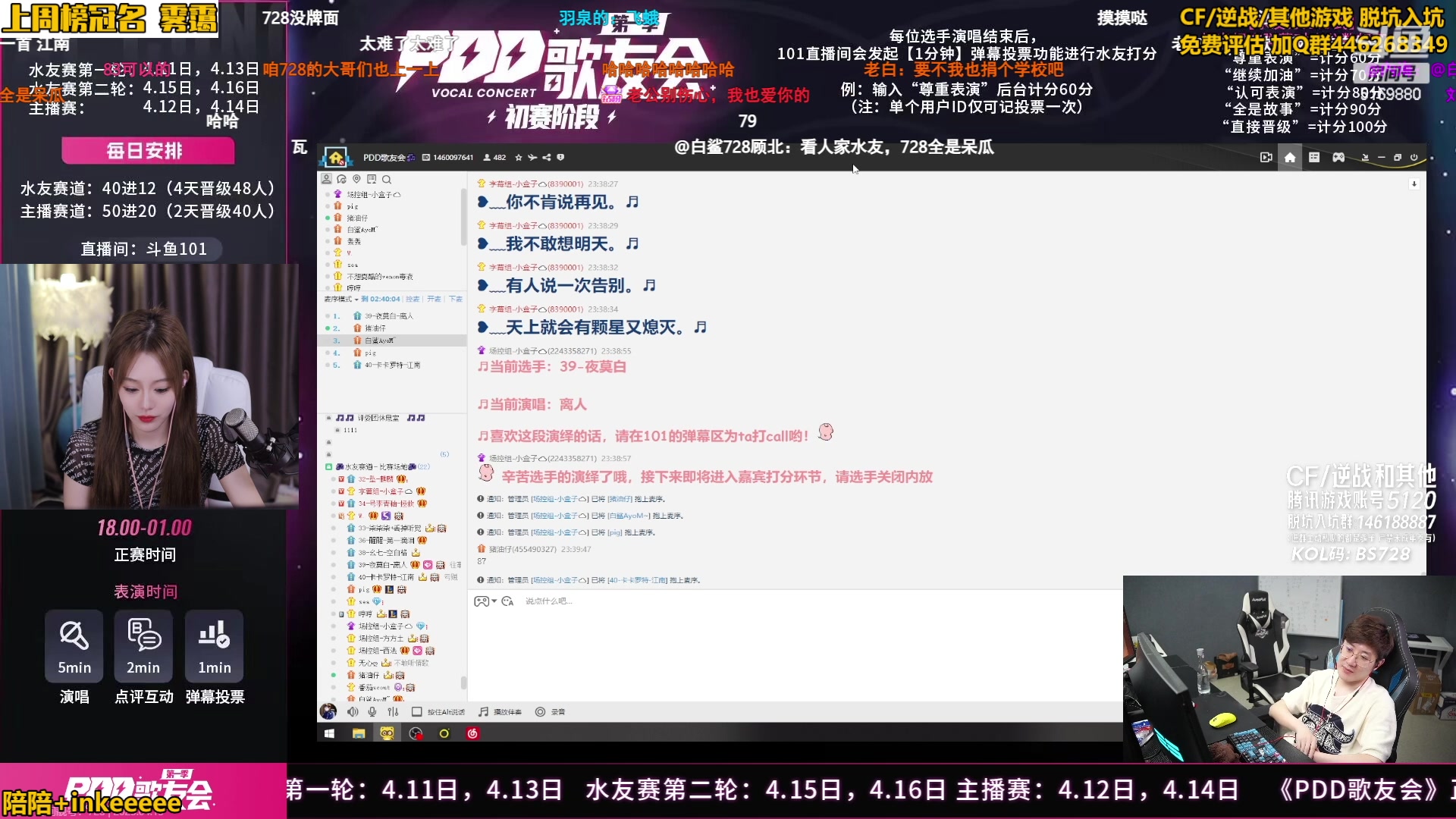Click the airplane jump icon in title bar
The image size is (1456, 819).
(532, 158)
